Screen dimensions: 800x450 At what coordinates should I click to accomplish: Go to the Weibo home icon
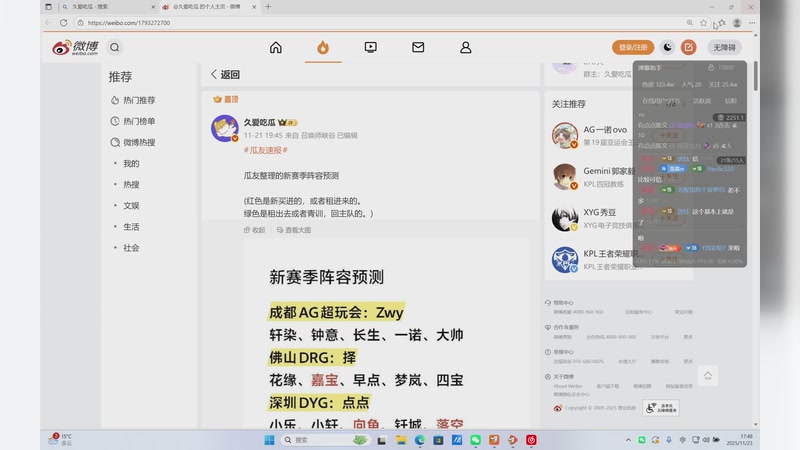(x=276, y=47)
